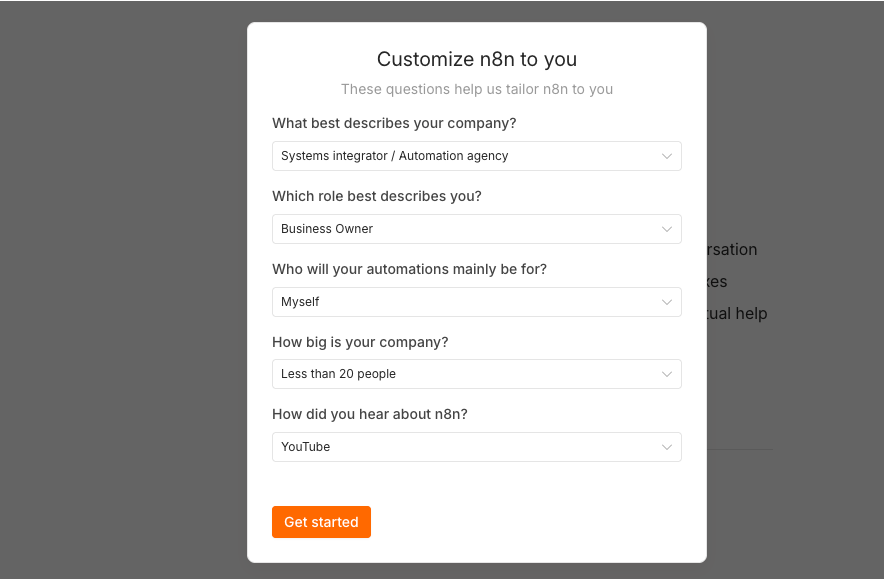Click the partially hidden 'tual help' background text
Viewport: 884px width, 580px height.
(x=737, y=313)
